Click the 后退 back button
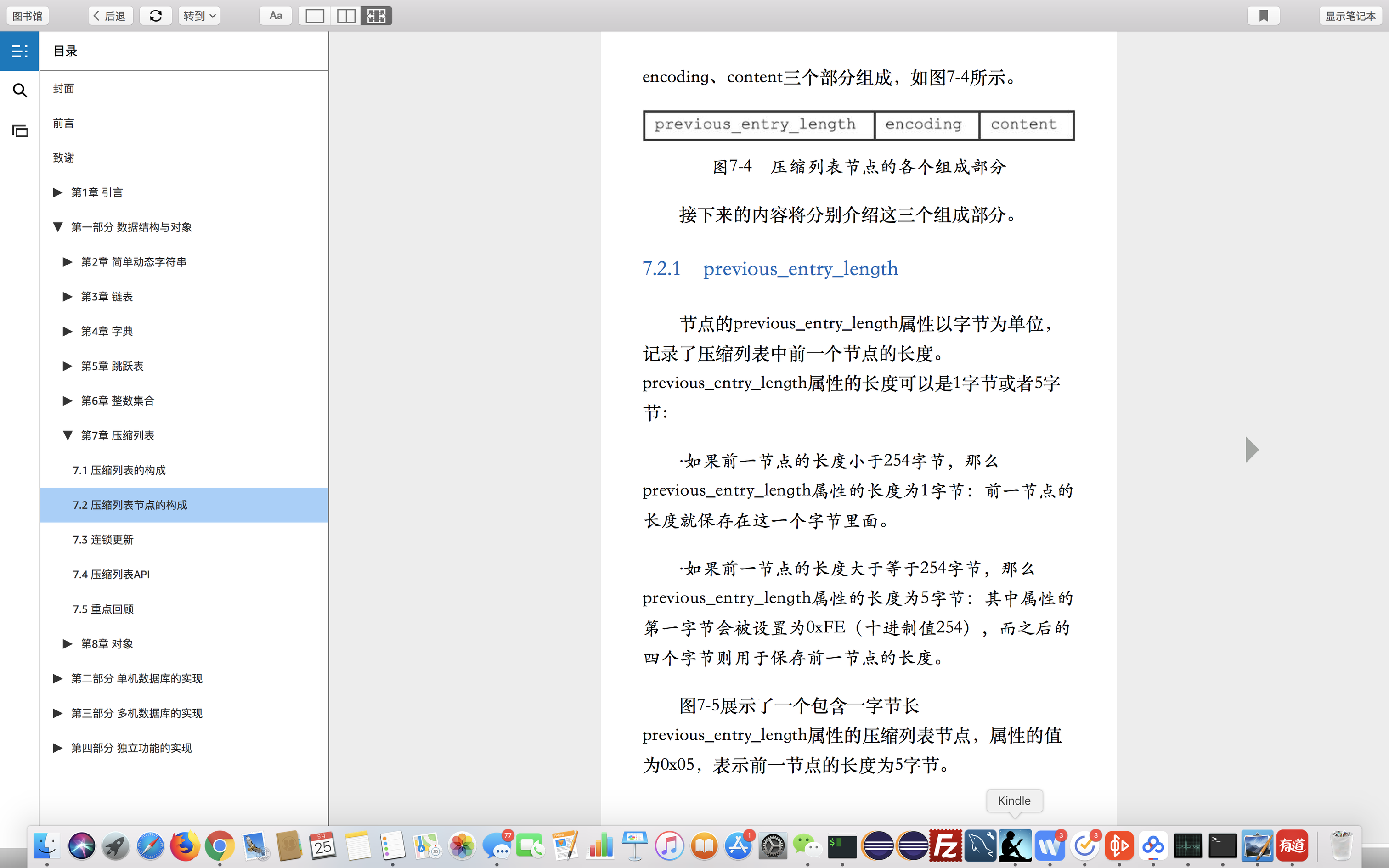This screenshot has height=868, width=1389. coord(110,16)
